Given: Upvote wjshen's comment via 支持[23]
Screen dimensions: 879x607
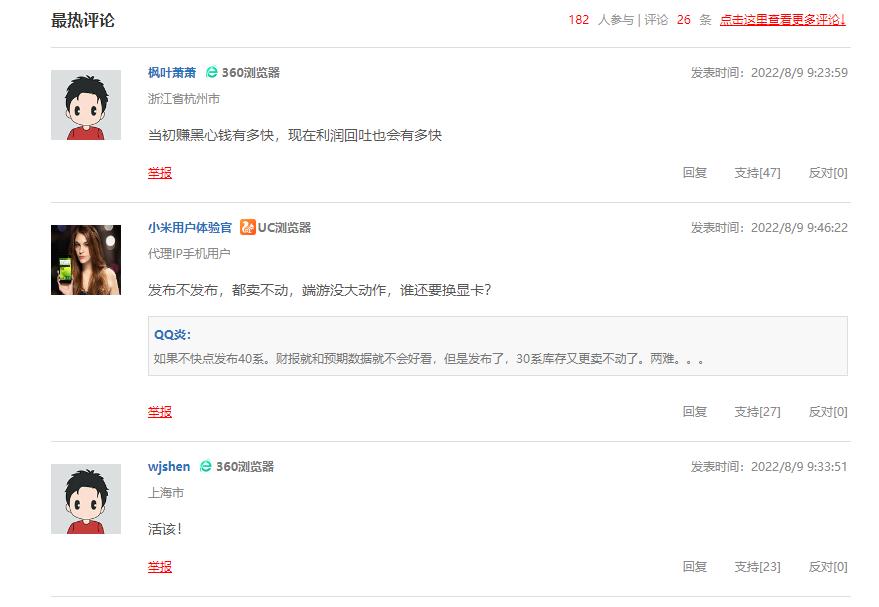Looking at the screenshot, I should [x=758, y=566].
